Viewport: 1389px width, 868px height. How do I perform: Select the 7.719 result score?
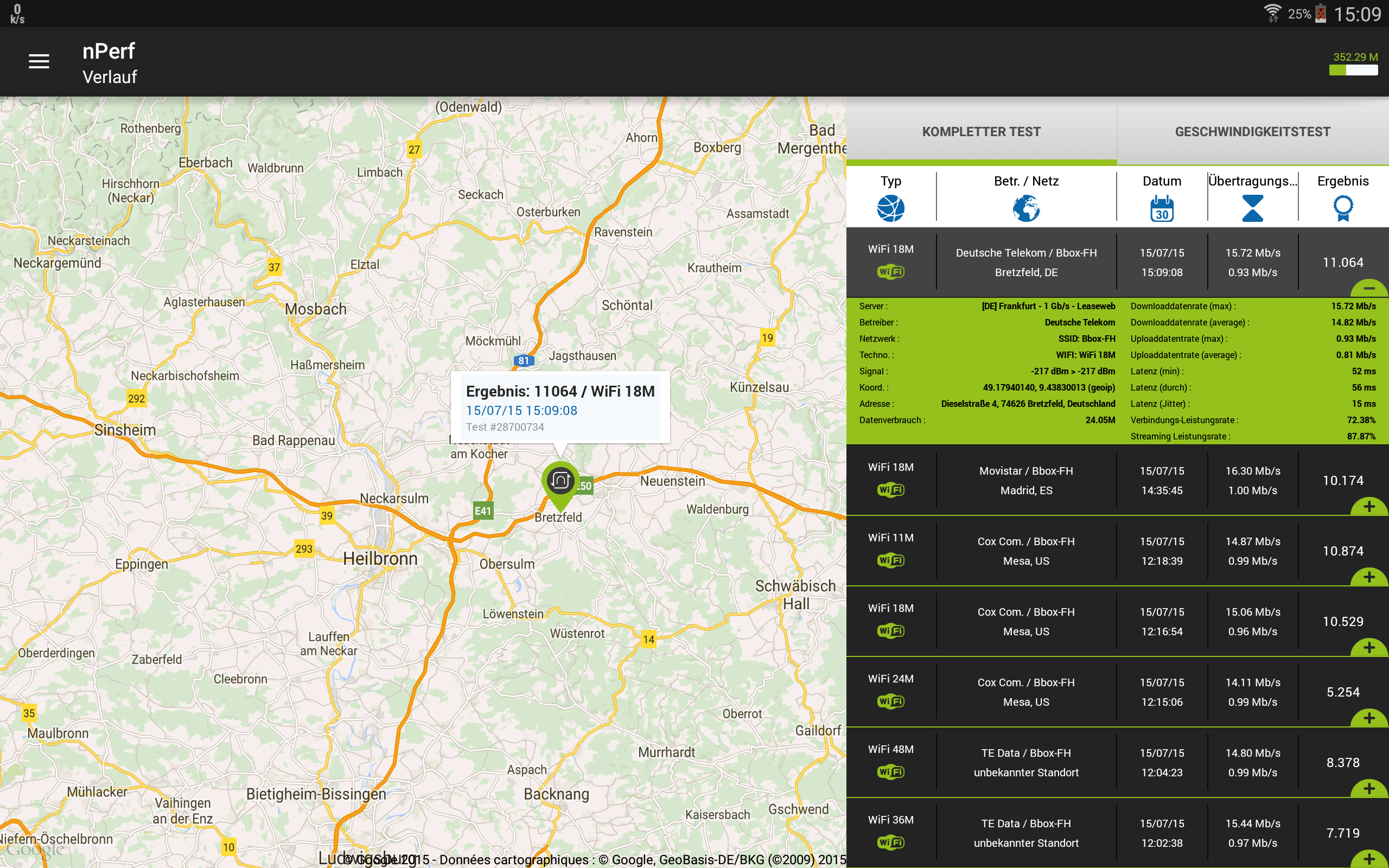coord(1343,834)
